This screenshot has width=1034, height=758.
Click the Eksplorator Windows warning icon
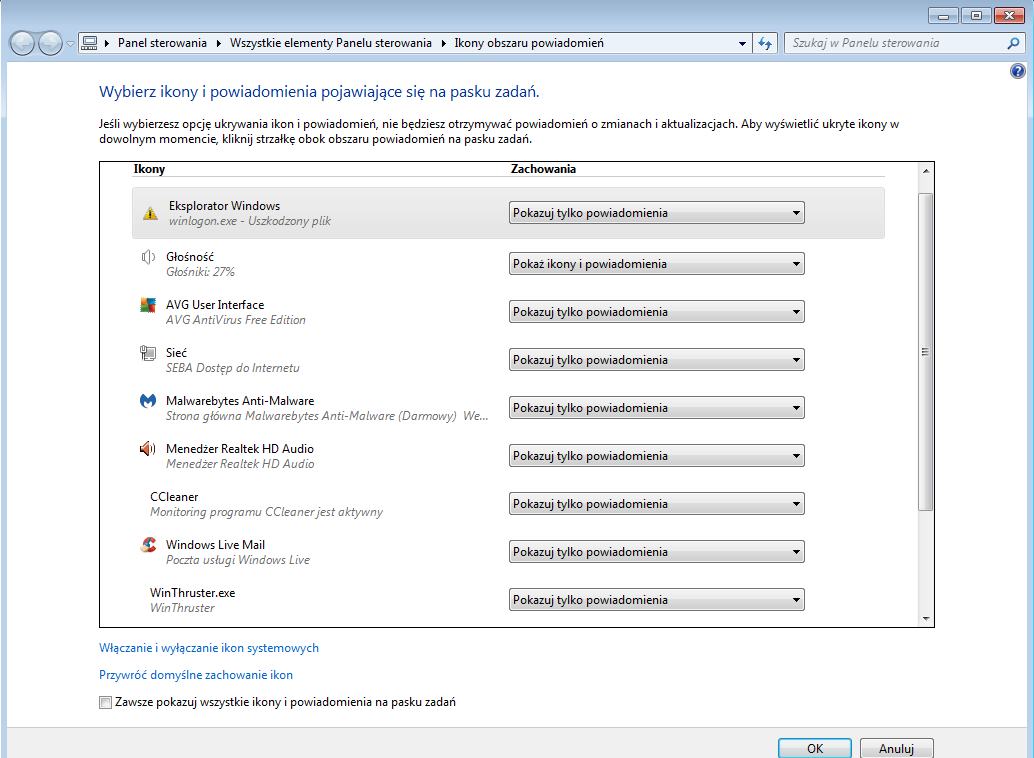click(x=150, y=213)
